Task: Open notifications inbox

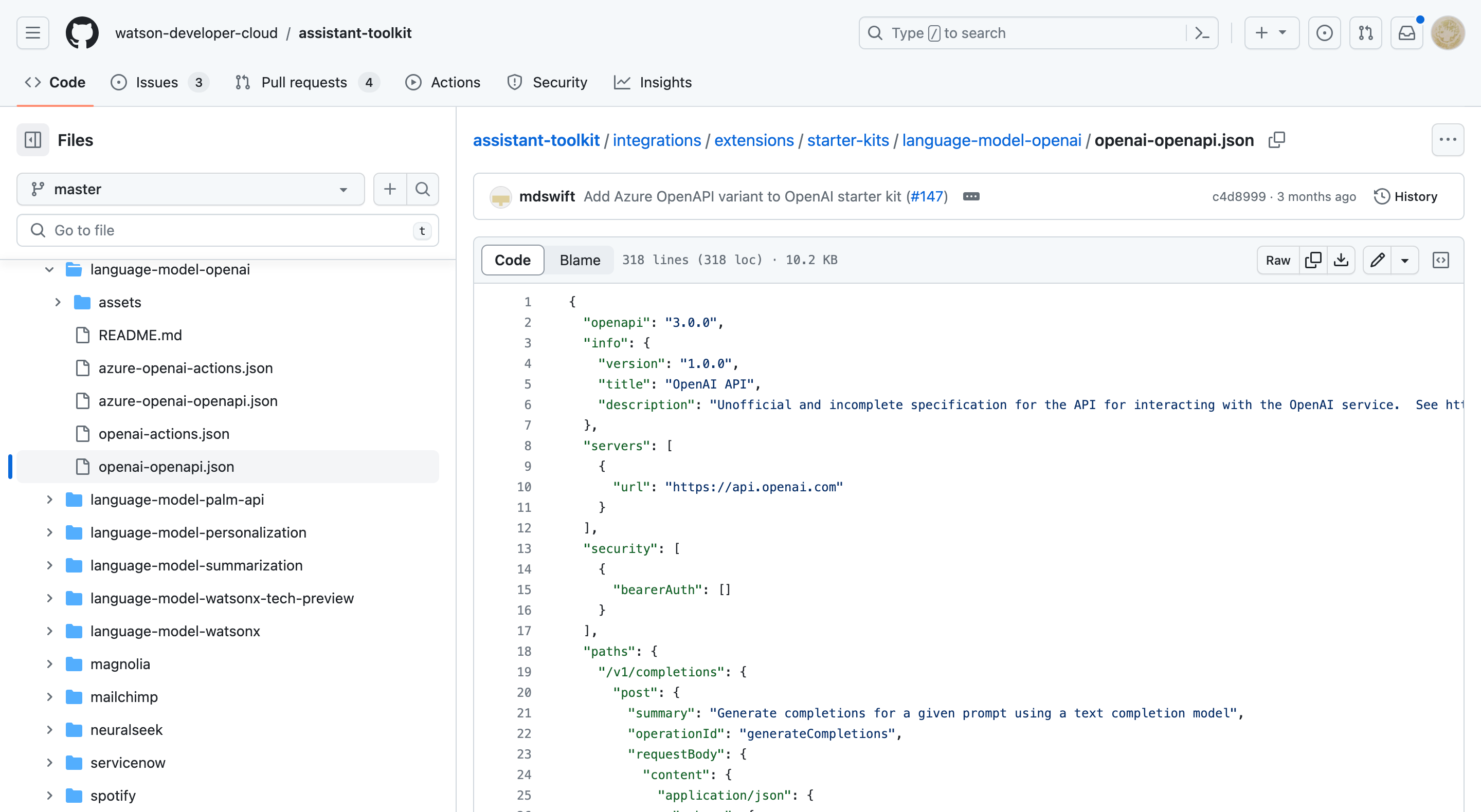Action: [x=1406, y=33]
